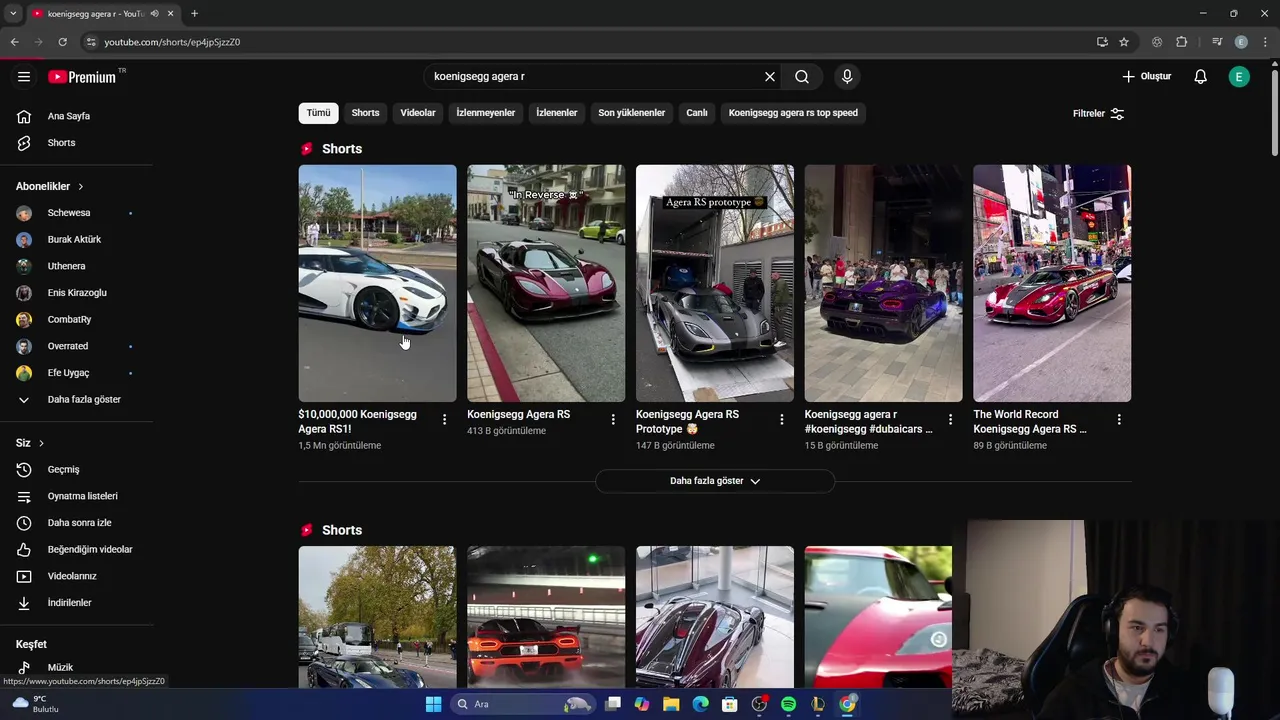Play the $10,000,000 Koenigsegg Agera RS1 short
Screen dimensions: 1280x720
[x=377, y=283]
